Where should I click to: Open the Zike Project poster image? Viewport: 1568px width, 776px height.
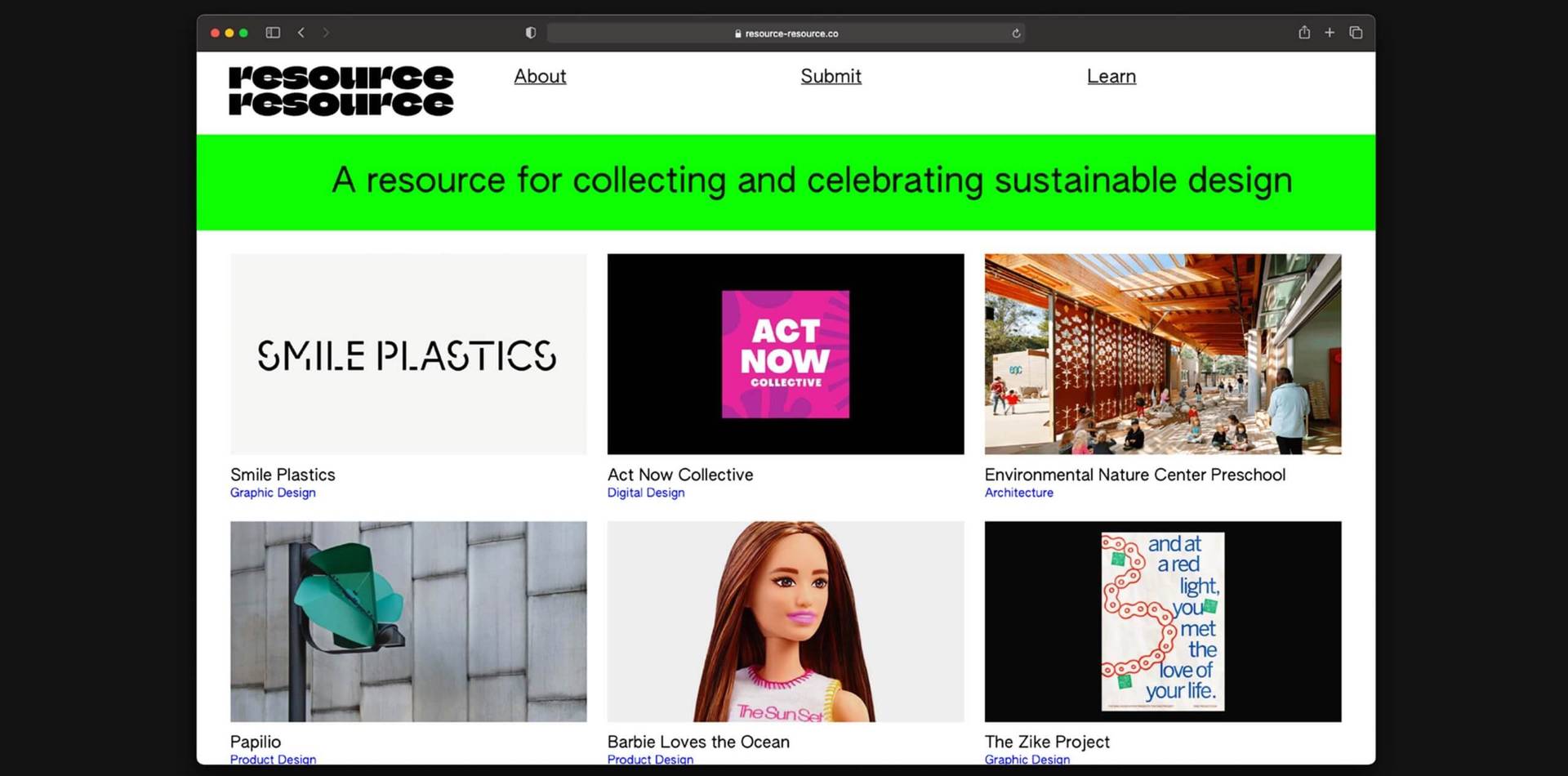pos(1163,622)
